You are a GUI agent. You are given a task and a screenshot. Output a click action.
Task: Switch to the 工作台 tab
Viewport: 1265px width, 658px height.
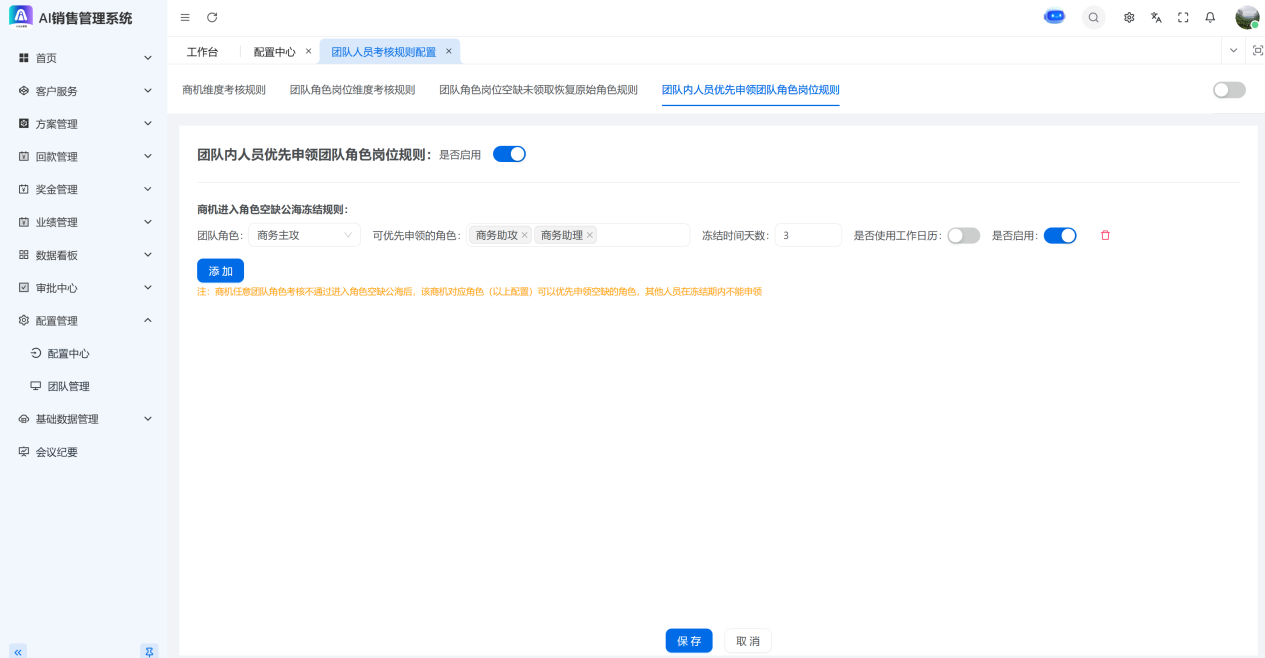click(202, 52)
